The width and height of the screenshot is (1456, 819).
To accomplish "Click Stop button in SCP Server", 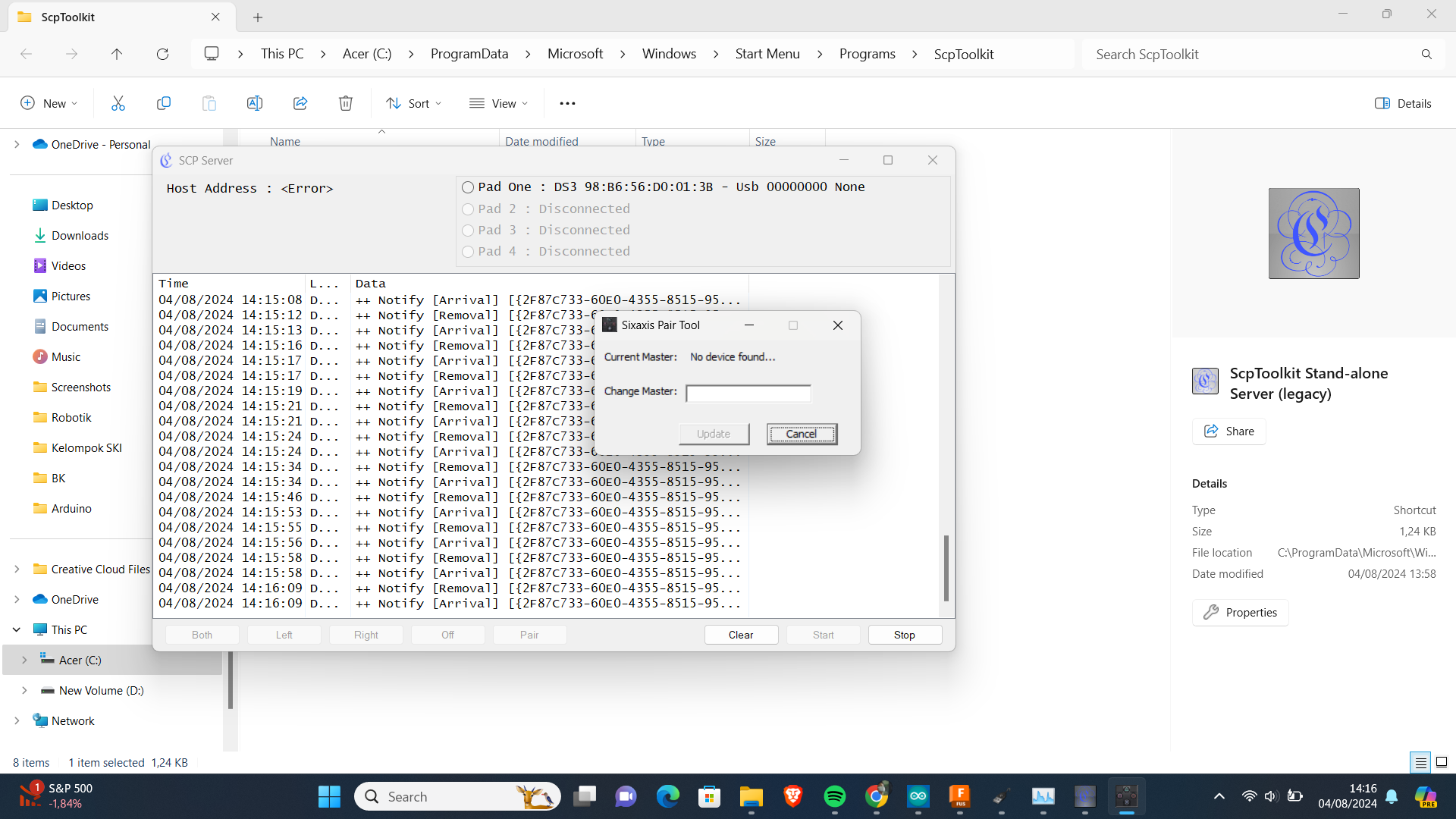I will [904, 635].
